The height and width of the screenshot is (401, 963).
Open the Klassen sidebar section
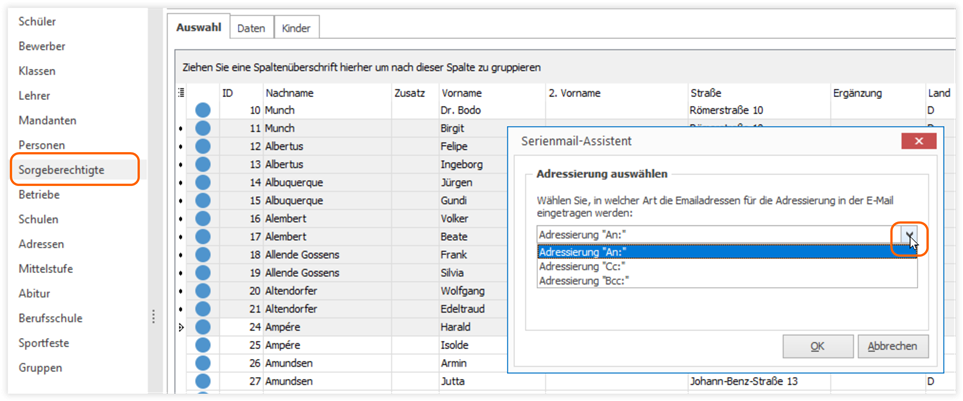[x=37, y=71]
